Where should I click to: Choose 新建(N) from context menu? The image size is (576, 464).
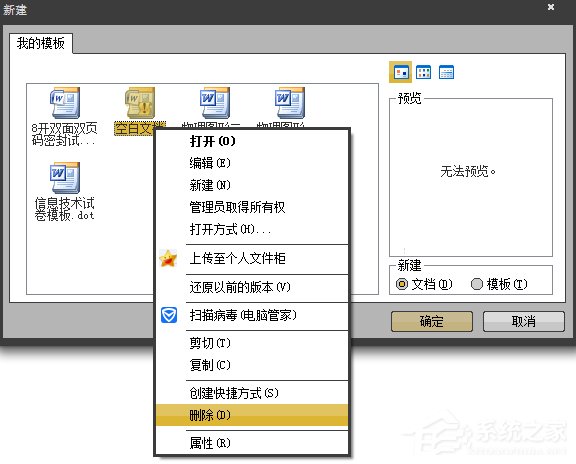pyautogui.click(x=252, y=185)
